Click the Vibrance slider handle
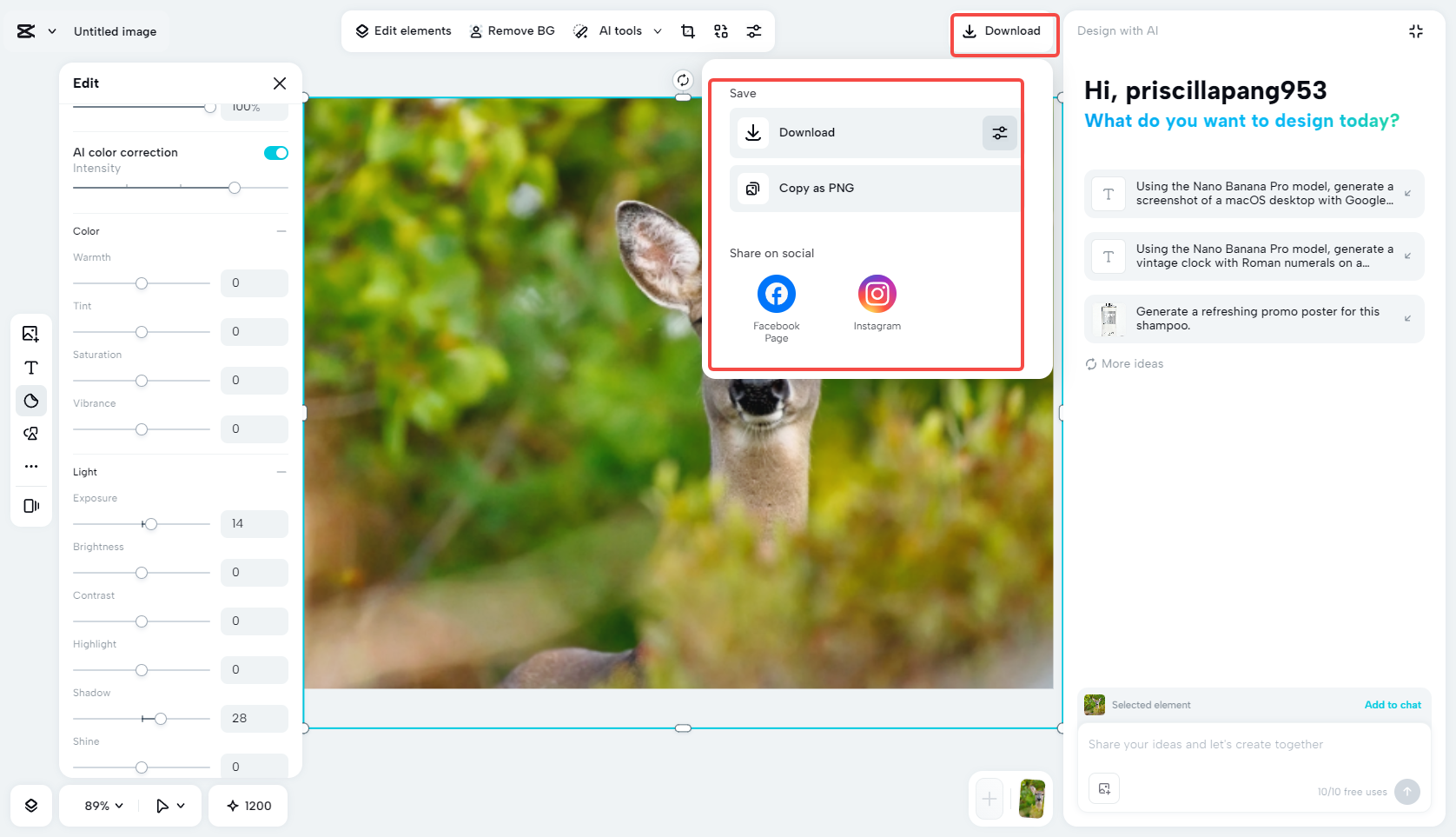The image size is (1456, 837). coord(142,429)
